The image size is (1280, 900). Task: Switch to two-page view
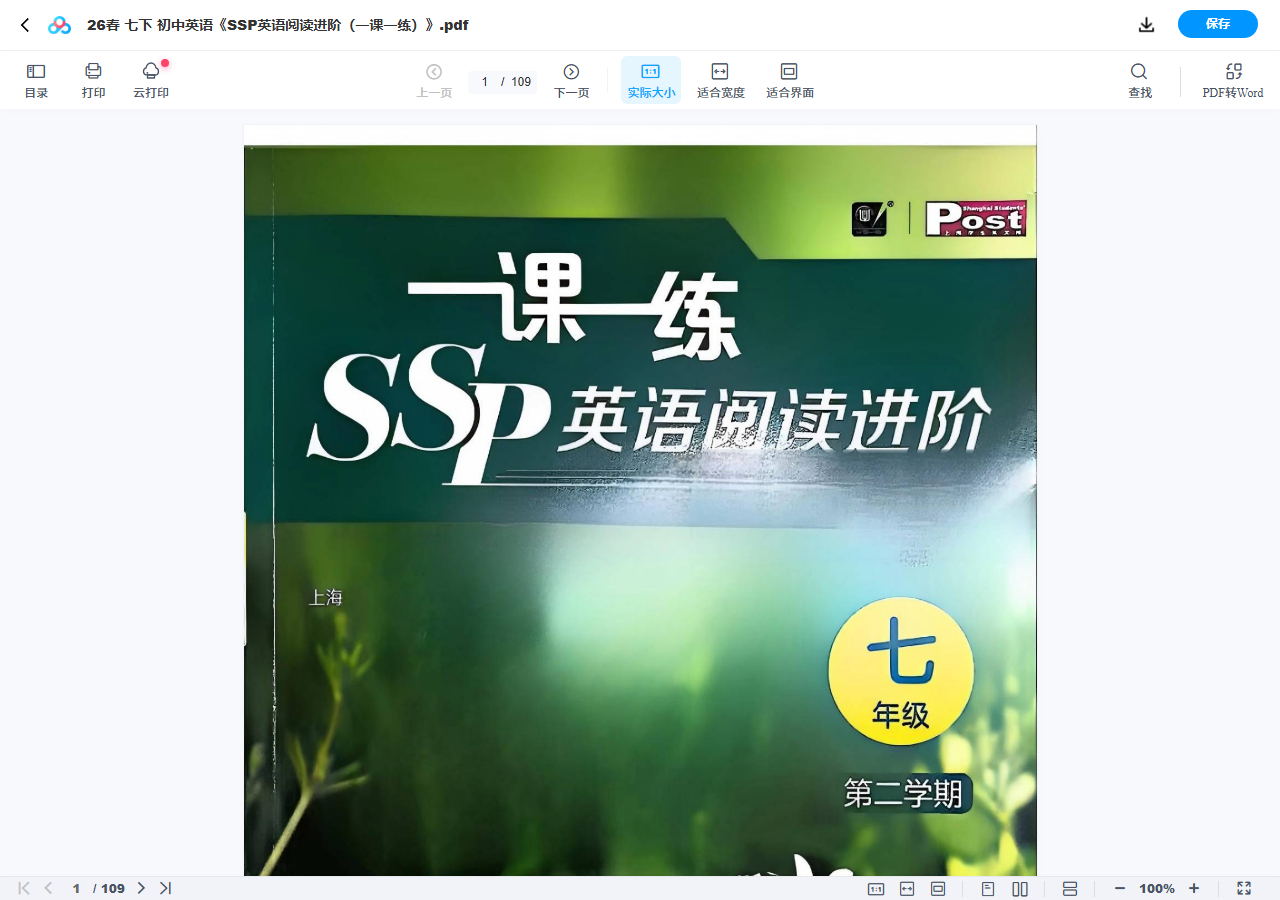1020,888
